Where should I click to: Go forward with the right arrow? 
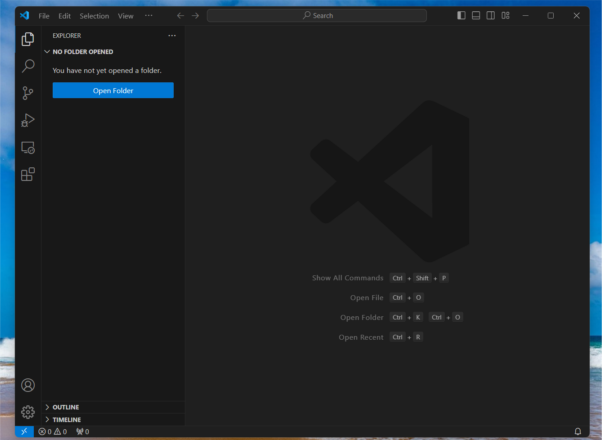click(195, 16)
